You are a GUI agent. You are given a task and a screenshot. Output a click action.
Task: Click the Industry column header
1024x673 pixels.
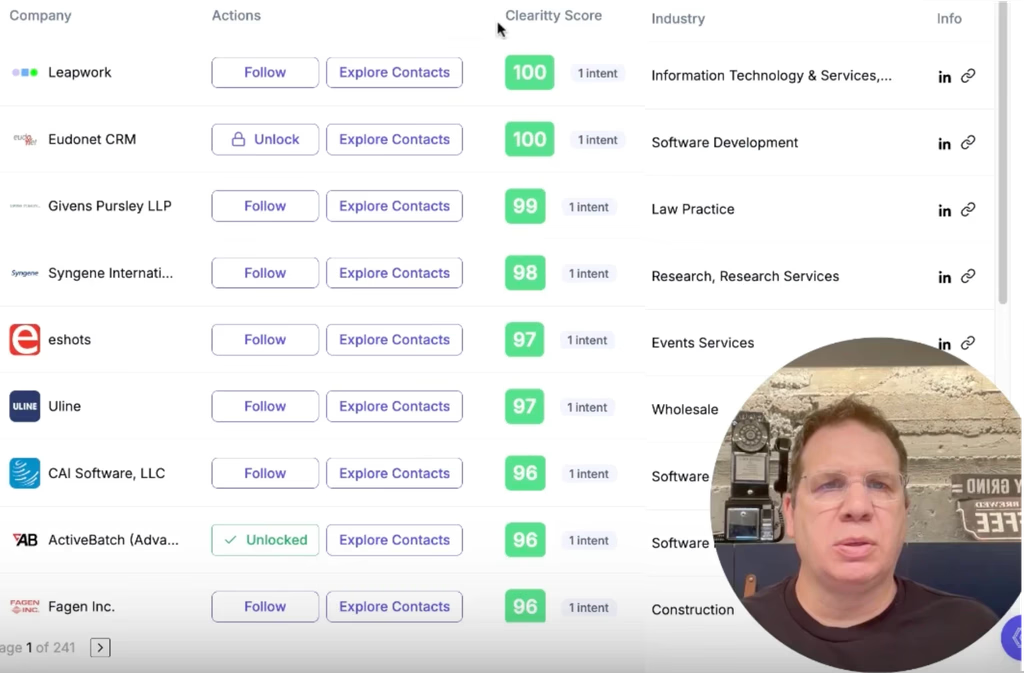coord(678,19)
